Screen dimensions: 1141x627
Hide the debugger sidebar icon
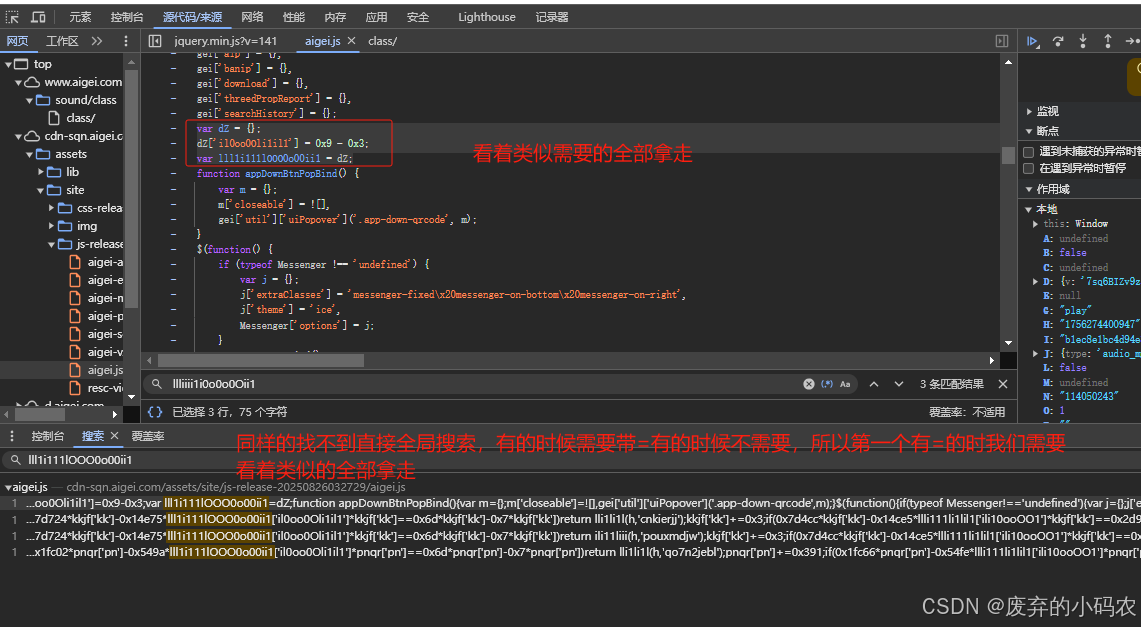1002,41
